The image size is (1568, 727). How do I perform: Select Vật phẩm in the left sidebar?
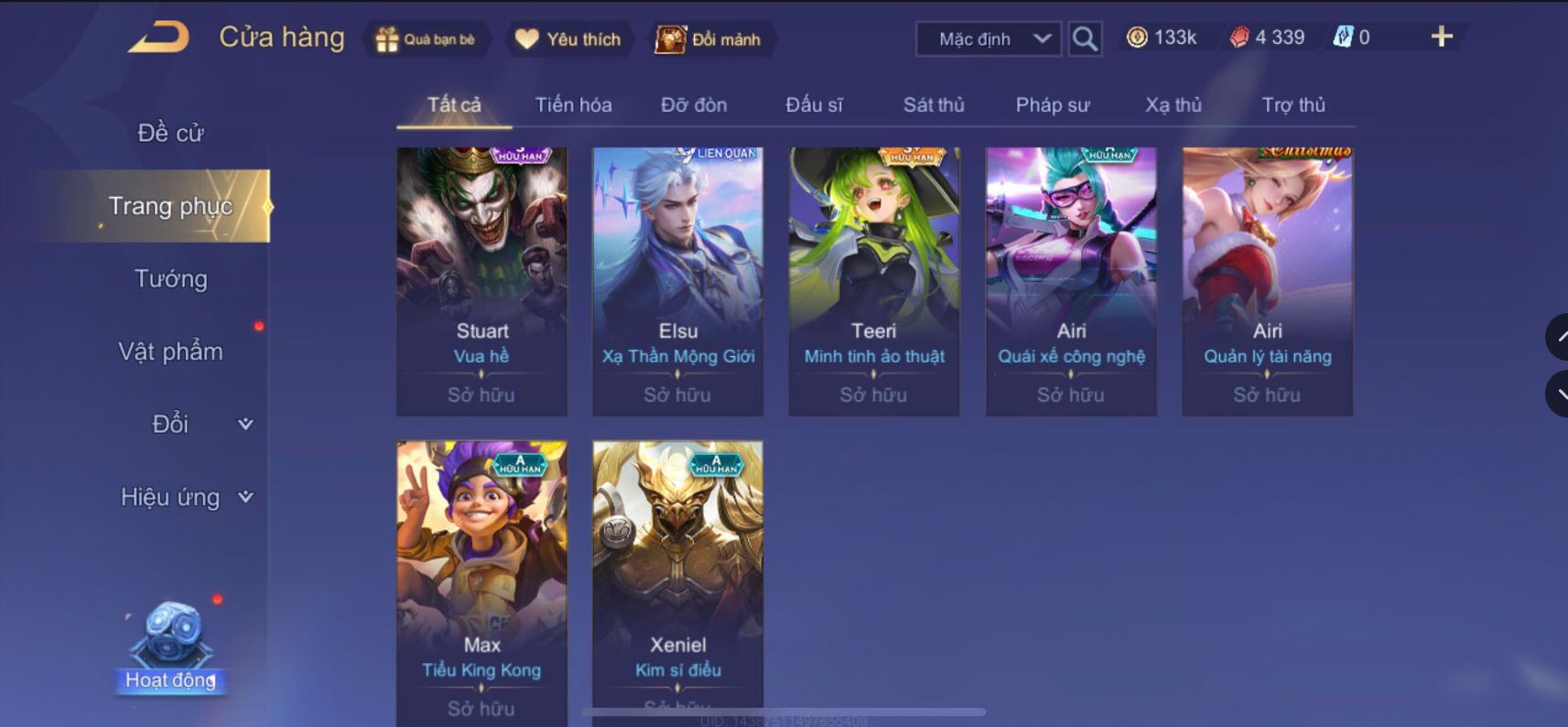point(171,352)
